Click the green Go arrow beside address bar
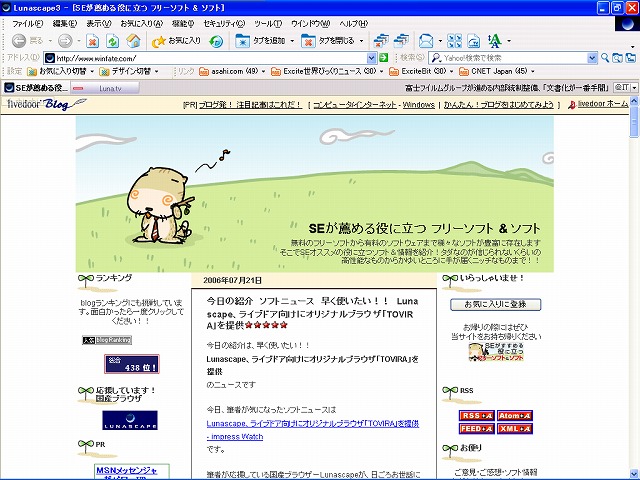Screen dimensions: 640x480 (383, 58)
